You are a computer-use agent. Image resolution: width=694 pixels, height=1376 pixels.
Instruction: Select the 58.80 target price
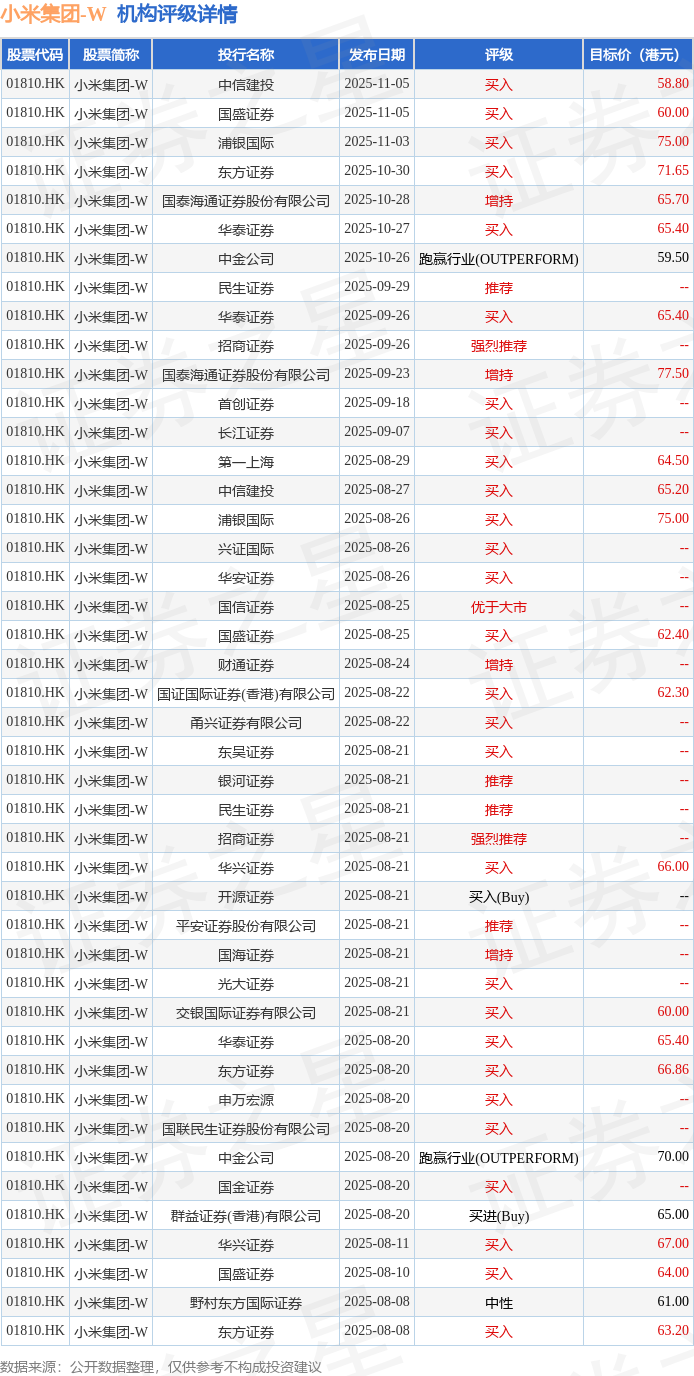tap(673, 84)
